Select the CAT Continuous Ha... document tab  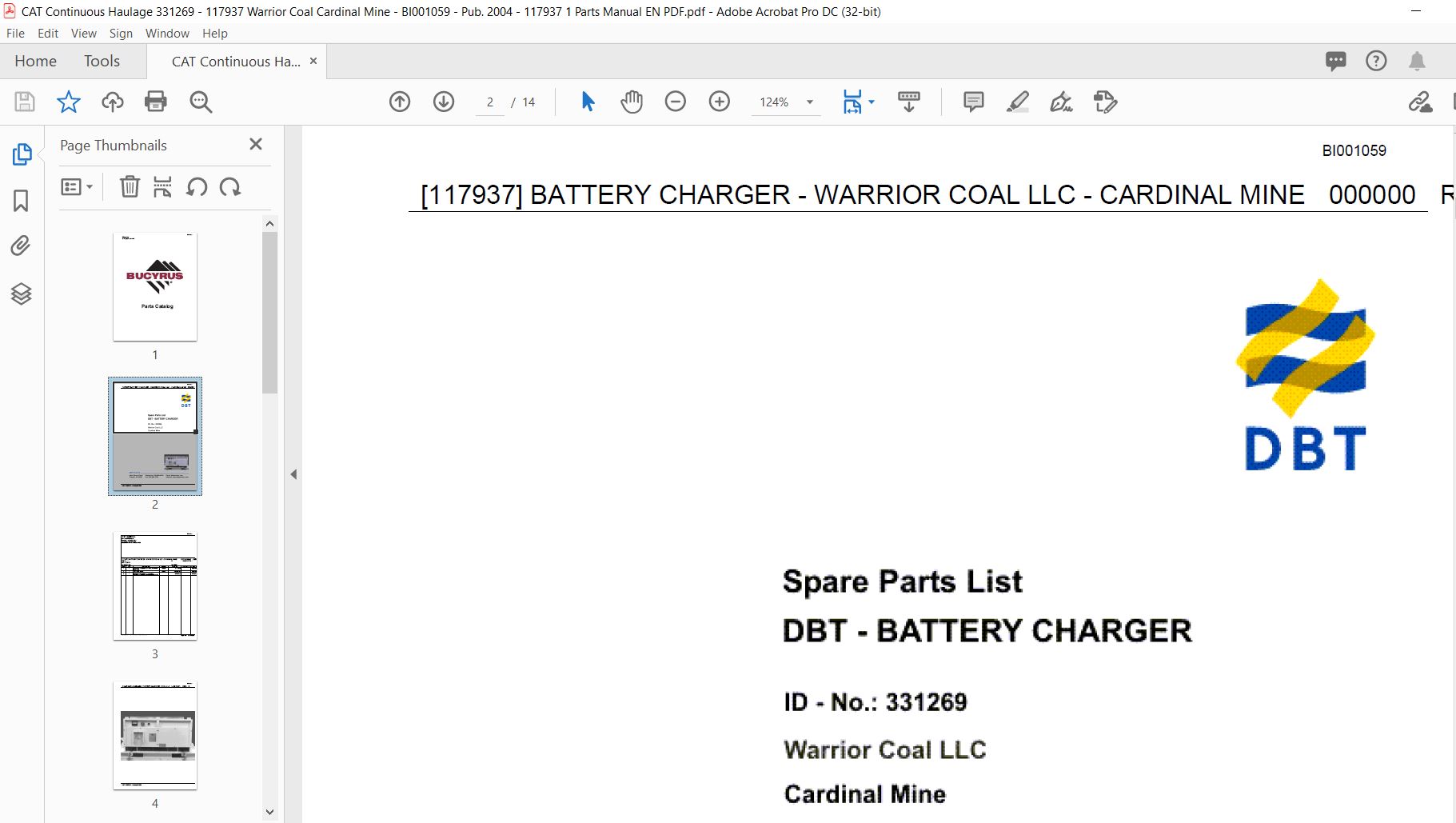click(236, 62)
